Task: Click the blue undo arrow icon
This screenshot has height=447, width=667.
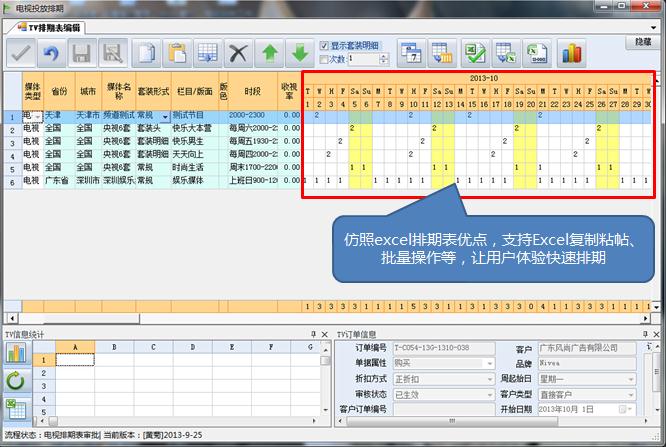Action: 51,53
